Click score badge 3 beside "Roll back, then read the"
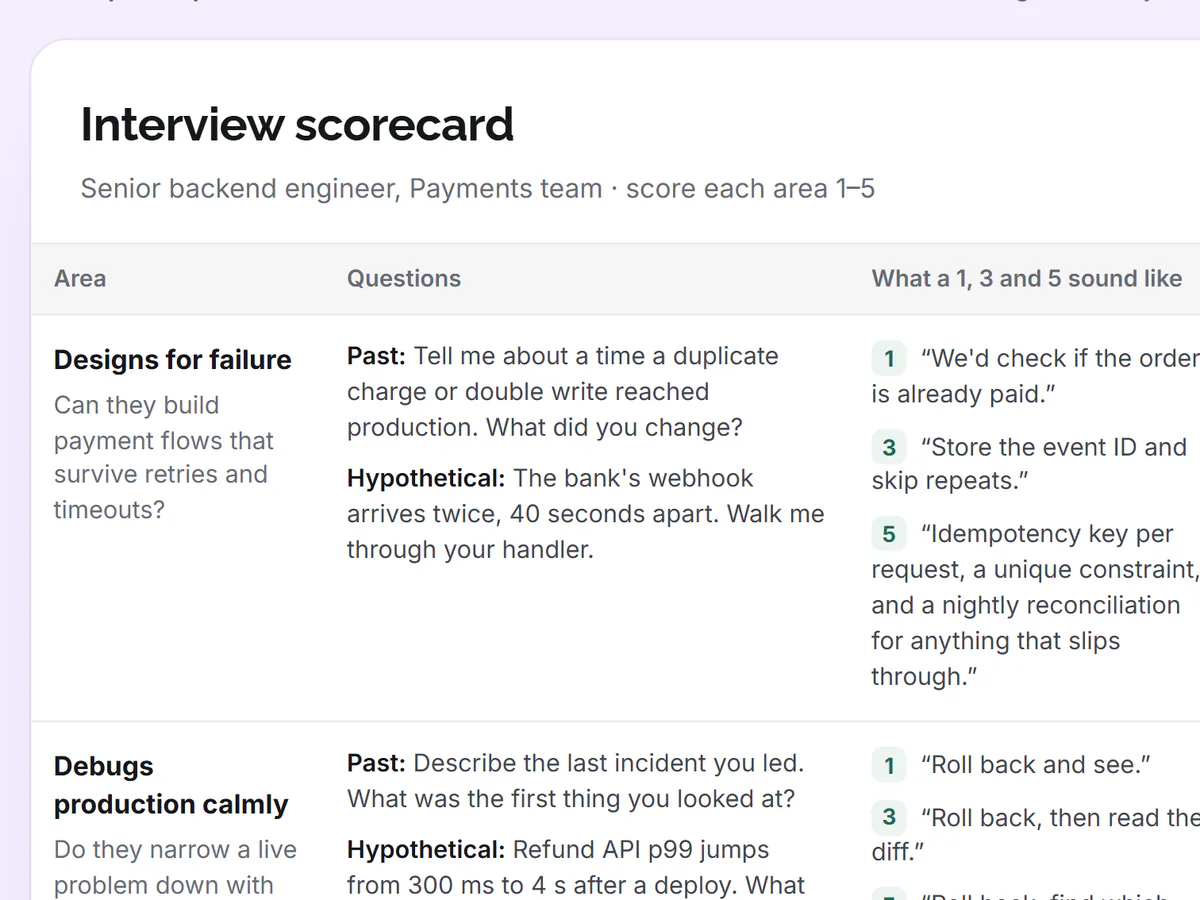Viewport: 1200px width, 900px height. tap(889, 818)
